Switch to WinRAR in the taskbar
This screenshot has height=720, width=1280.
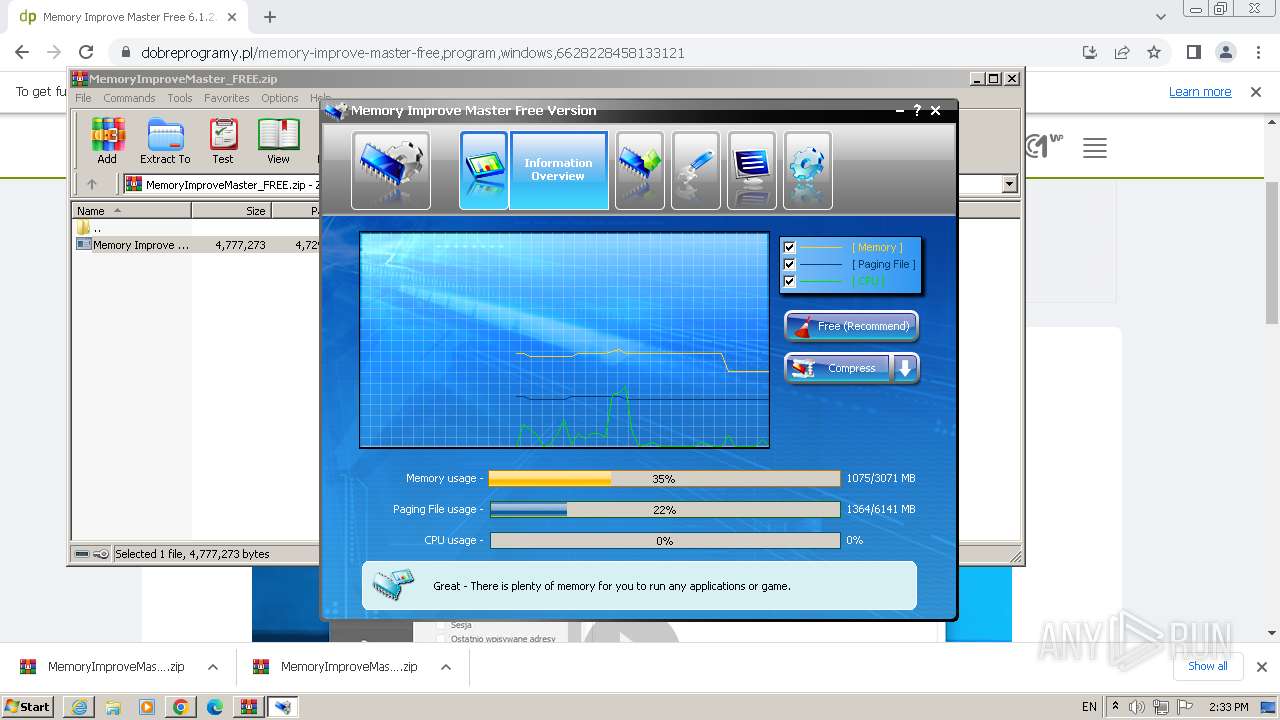(249, 707)
